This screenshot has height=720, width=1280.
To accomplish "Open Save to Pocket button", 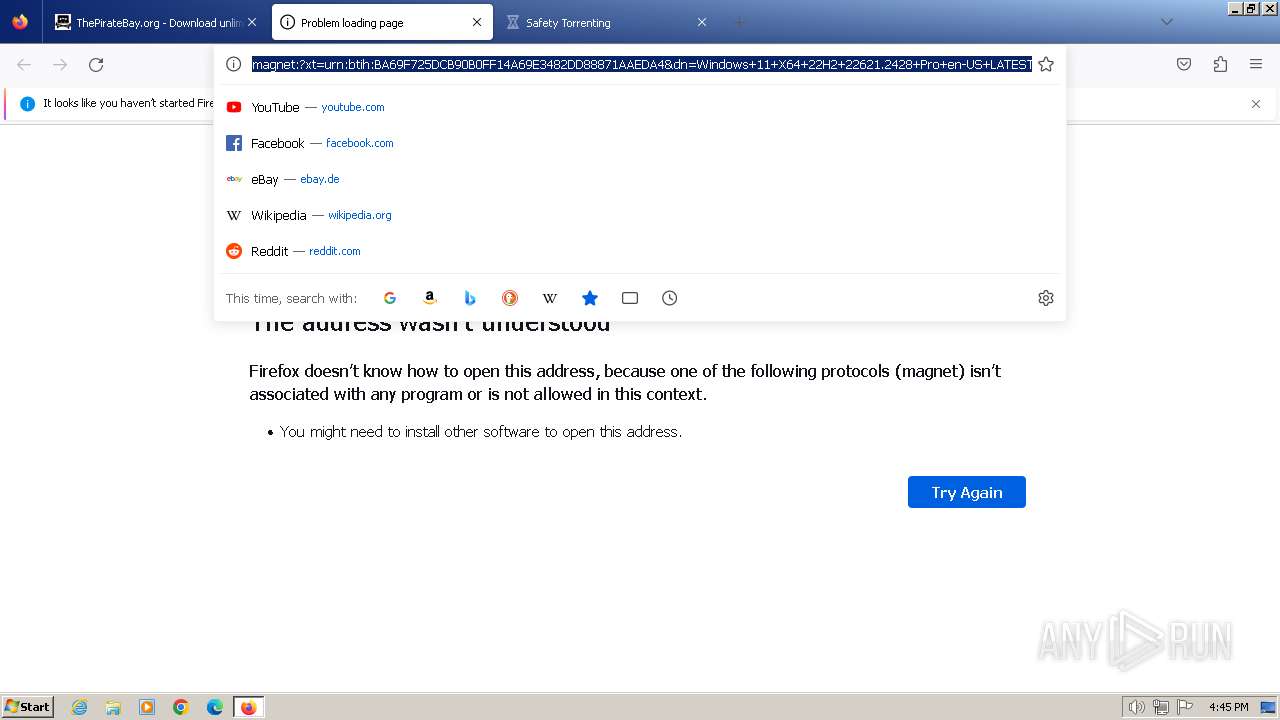I will click(1184, 64).
